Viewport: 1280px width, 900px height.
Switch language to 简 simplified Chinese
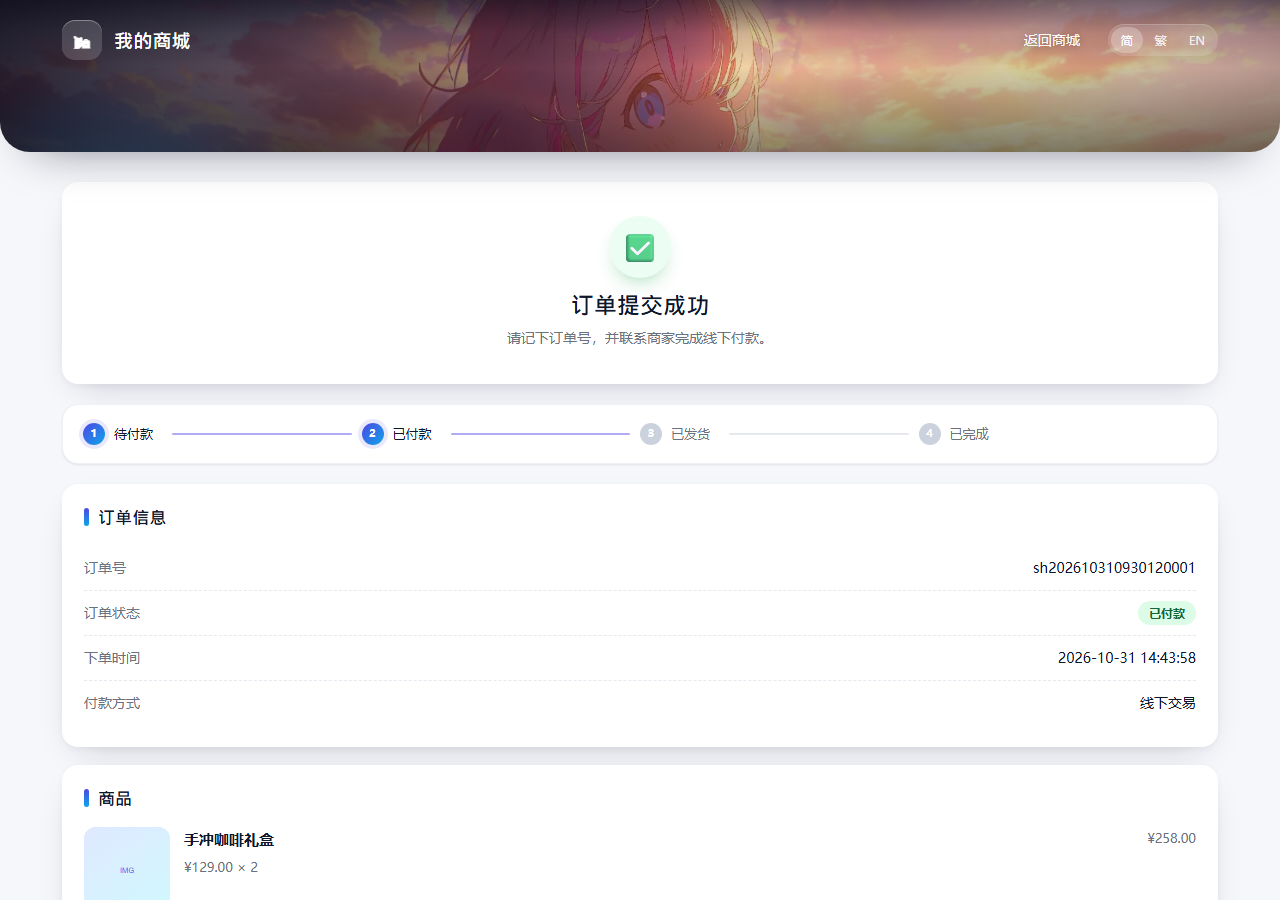point(1127,41)
